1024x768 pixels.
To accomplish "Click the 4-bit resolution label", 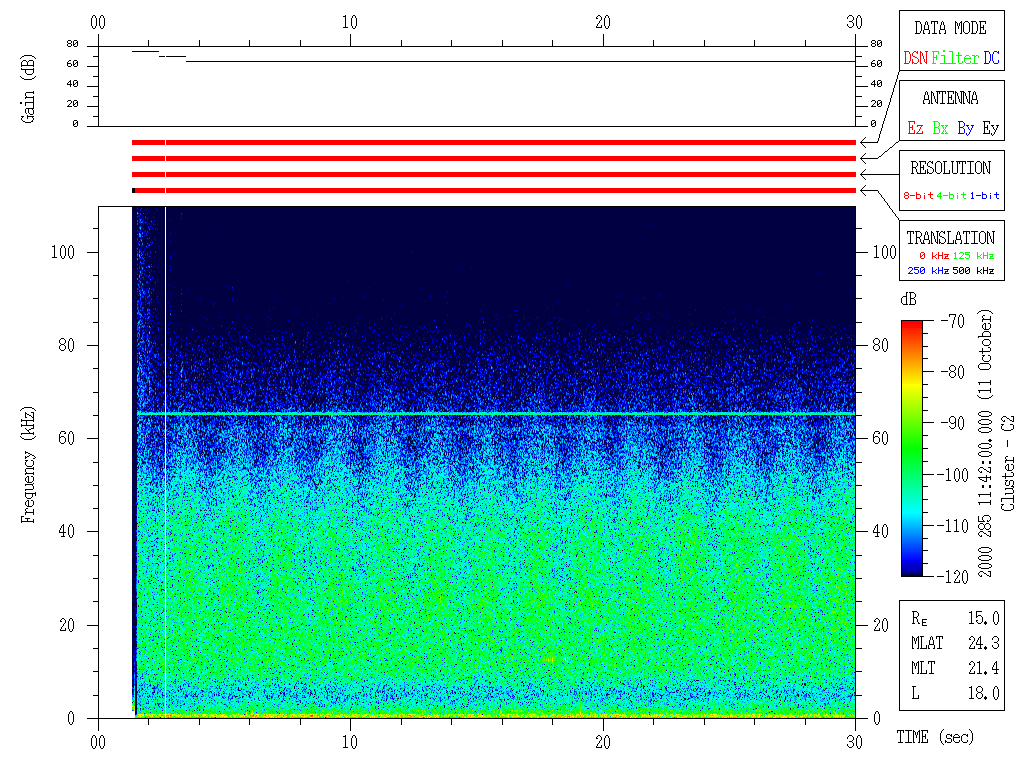I will coord(952,196).
